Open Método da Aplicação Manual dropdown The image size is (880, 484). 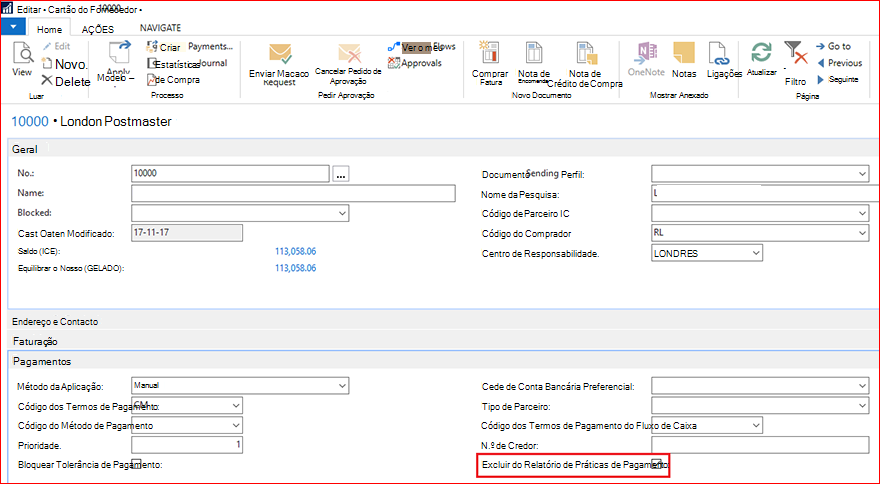(x=342, y=386)
